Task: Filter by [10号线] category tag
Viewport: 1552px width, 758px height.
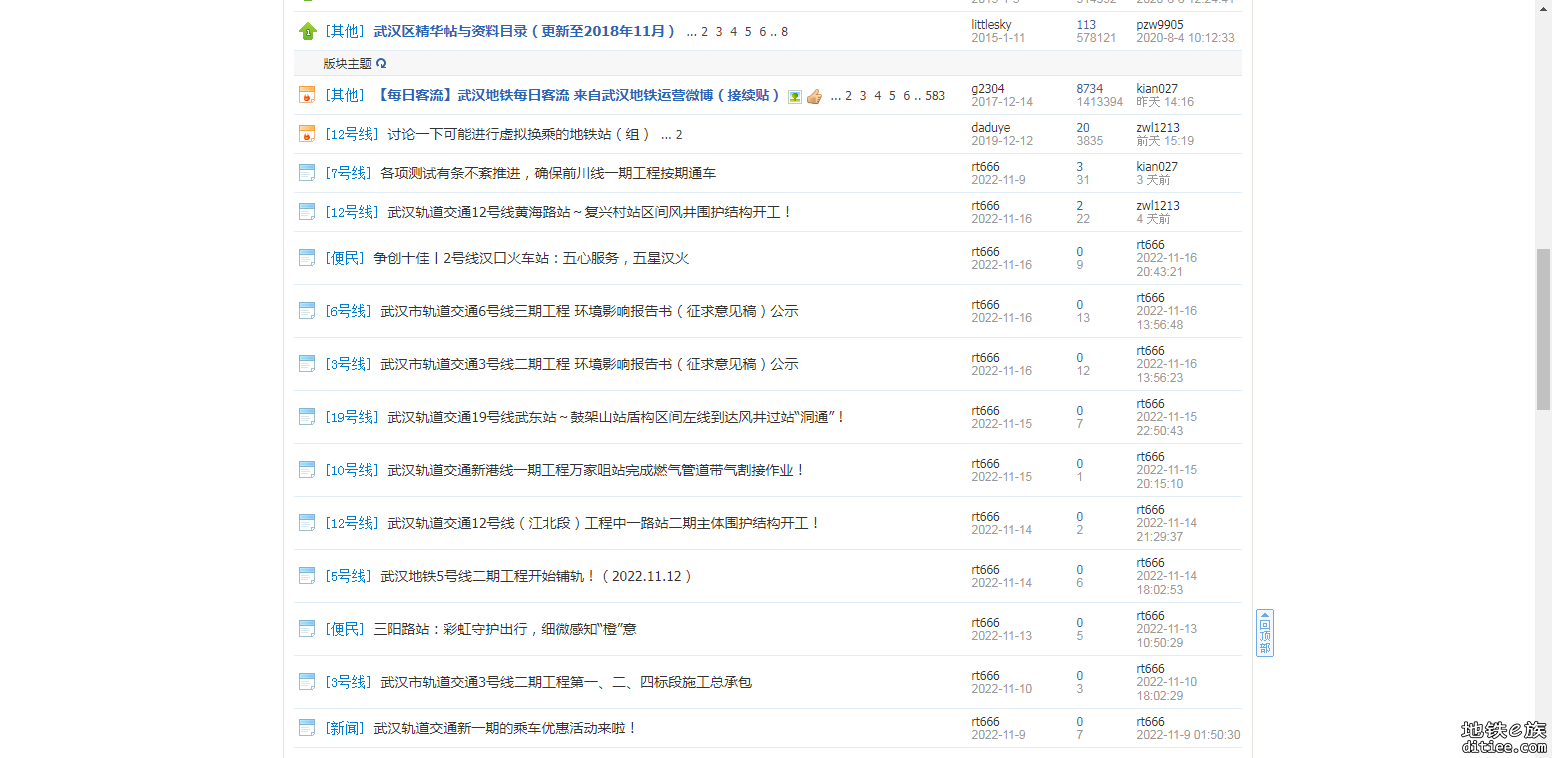Action: pos(352,470)
